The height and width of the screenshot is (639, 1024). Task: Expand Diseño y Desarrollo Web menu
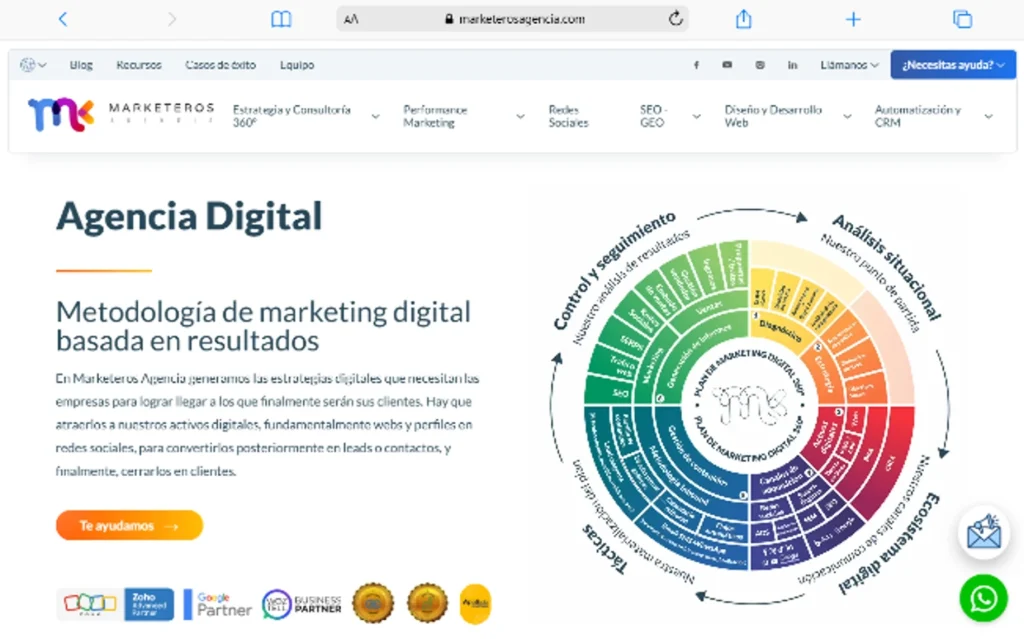pos(788,116)
